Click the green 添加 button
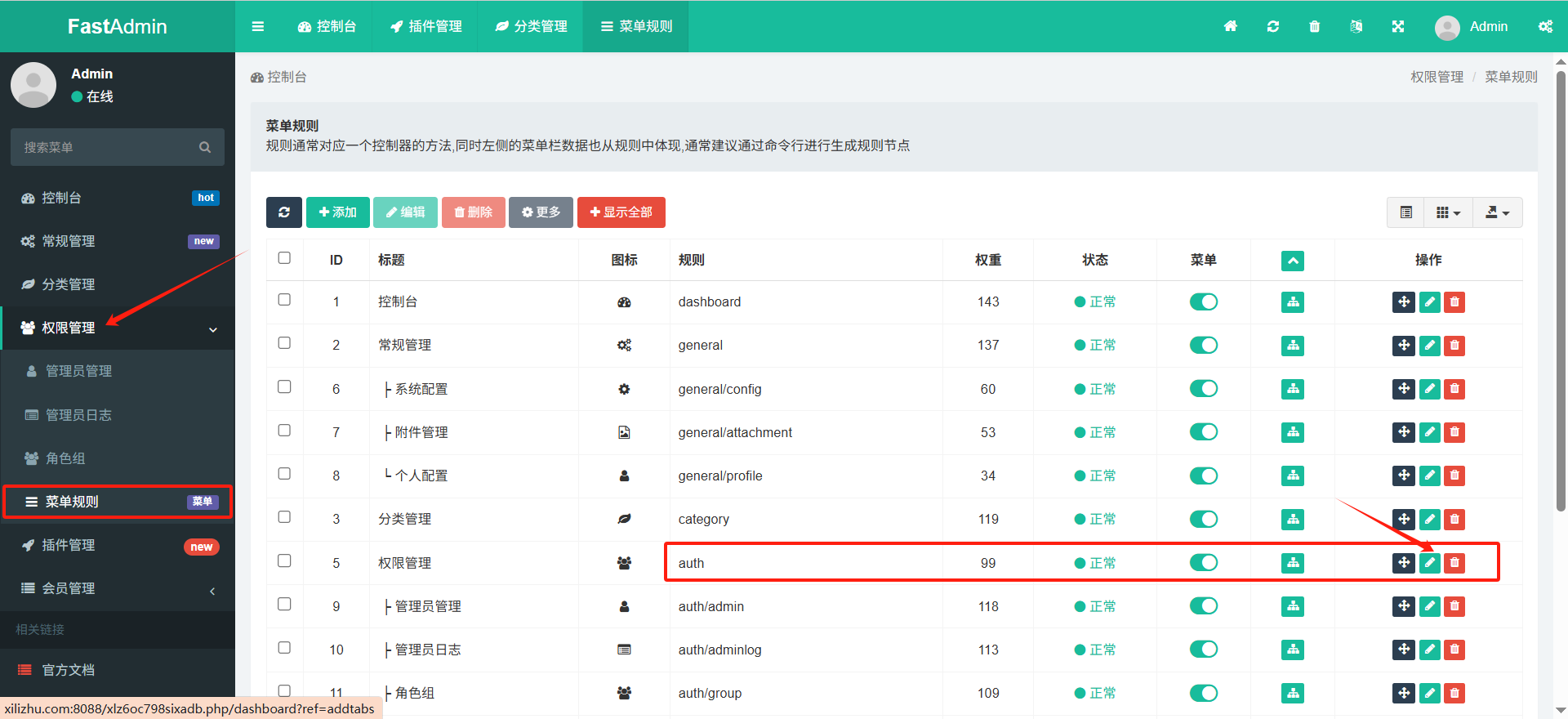1568x719 pixels. click(338, 212)
